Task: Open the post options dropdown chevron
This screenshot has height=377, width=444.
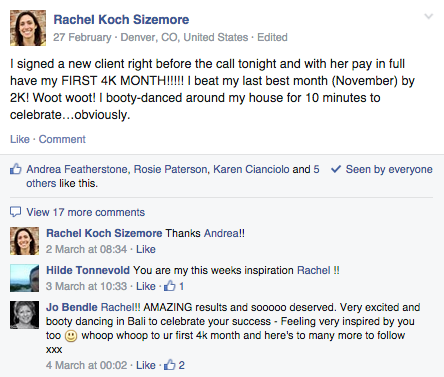Action: click(428, 16)
